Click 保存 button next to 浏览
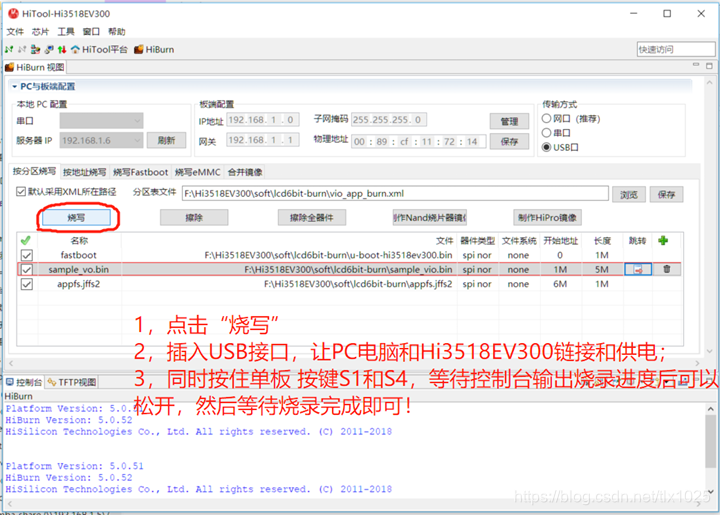This screenshot has width=720, height=515. pos(666,195)
